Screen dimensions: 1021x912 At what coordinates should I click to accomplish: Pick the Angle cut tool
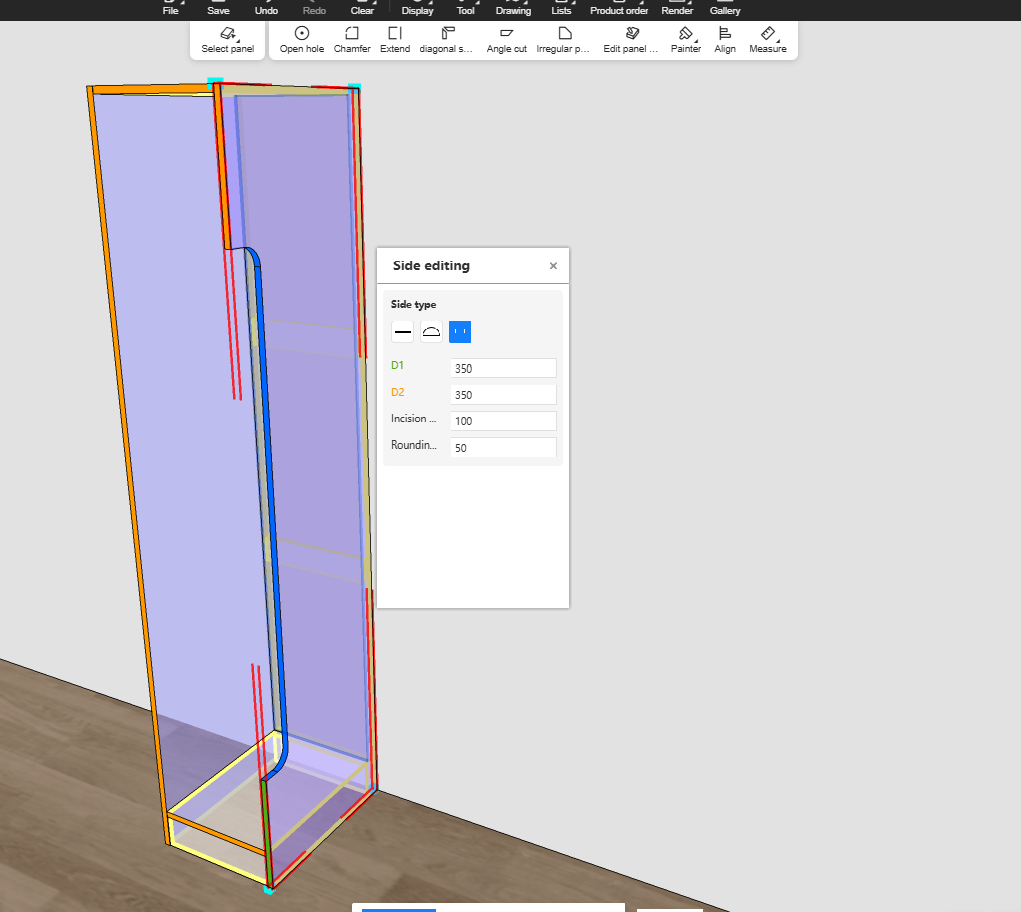(506, 40)
